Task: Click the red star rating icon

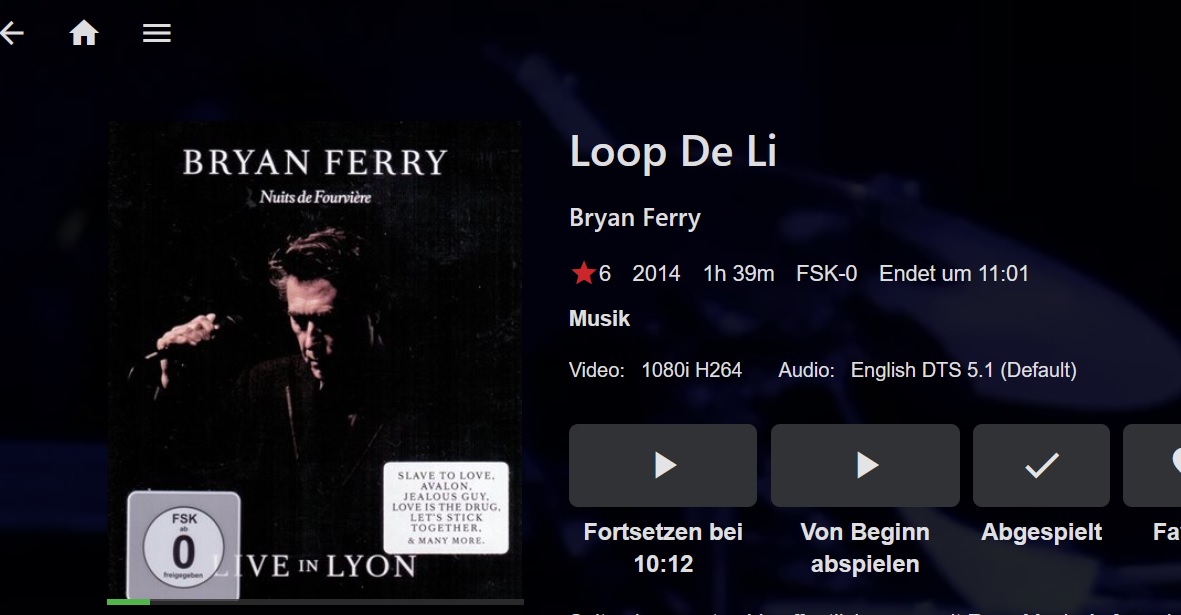Action: (x=583, y=272)
